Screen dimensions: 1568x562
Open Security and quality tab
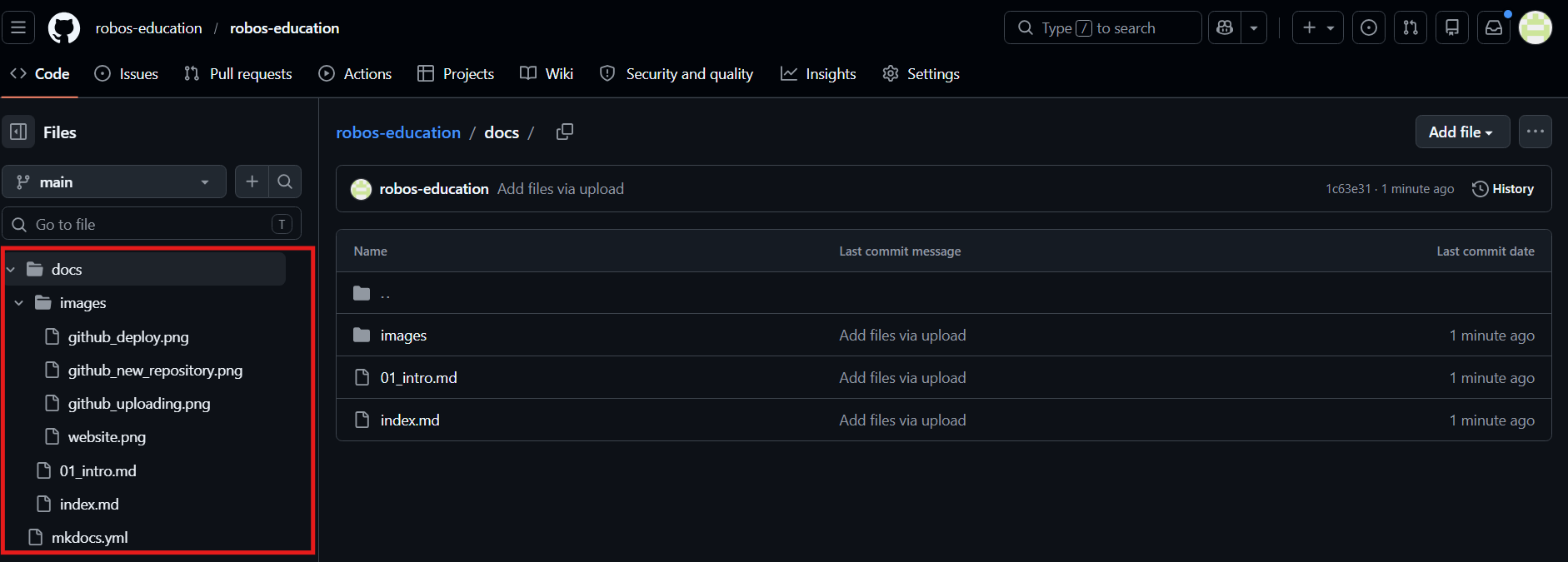click(x=677, y=74)
